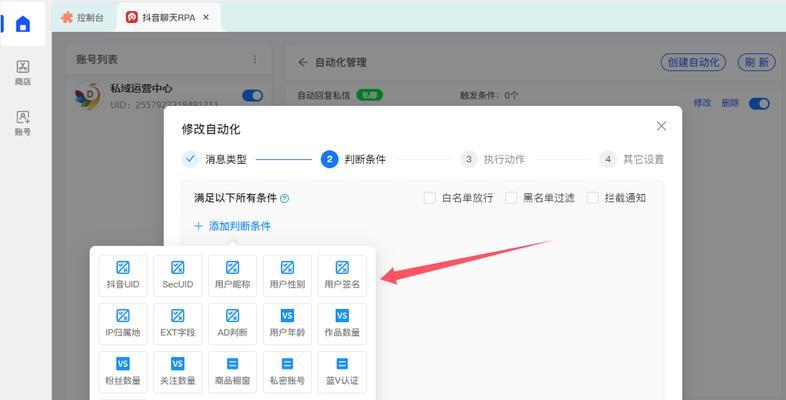Select the 私域运营中心 account avatar
Screen dimensions: 786x400
[x=88, y=96]
